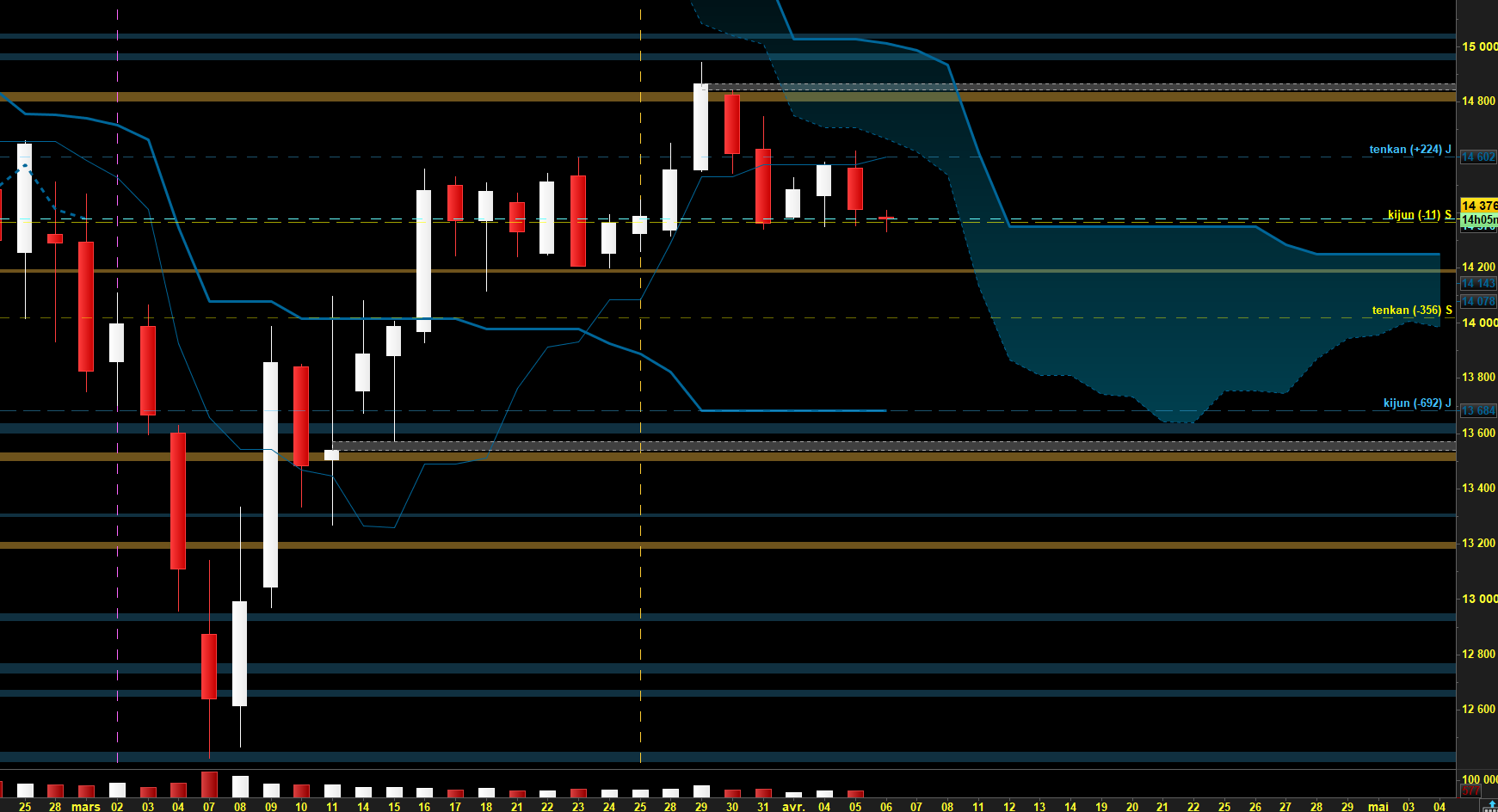Click the 100 000 volume axis label
1498x812 pixels.
click(x=1479, y=779)
